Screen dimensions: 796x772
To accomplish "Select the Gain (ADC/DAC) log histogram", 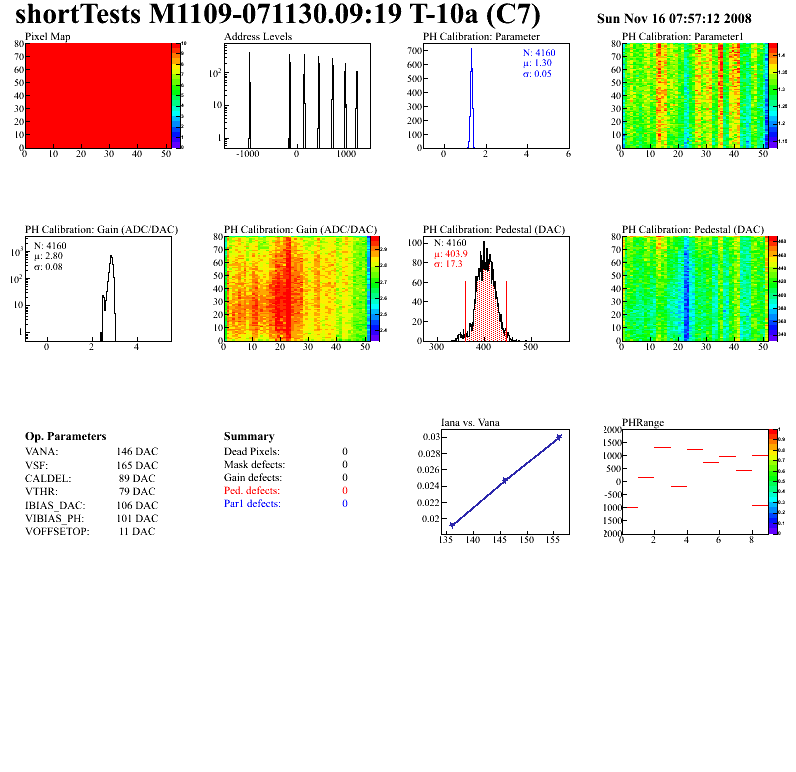I will coord(98,289).
